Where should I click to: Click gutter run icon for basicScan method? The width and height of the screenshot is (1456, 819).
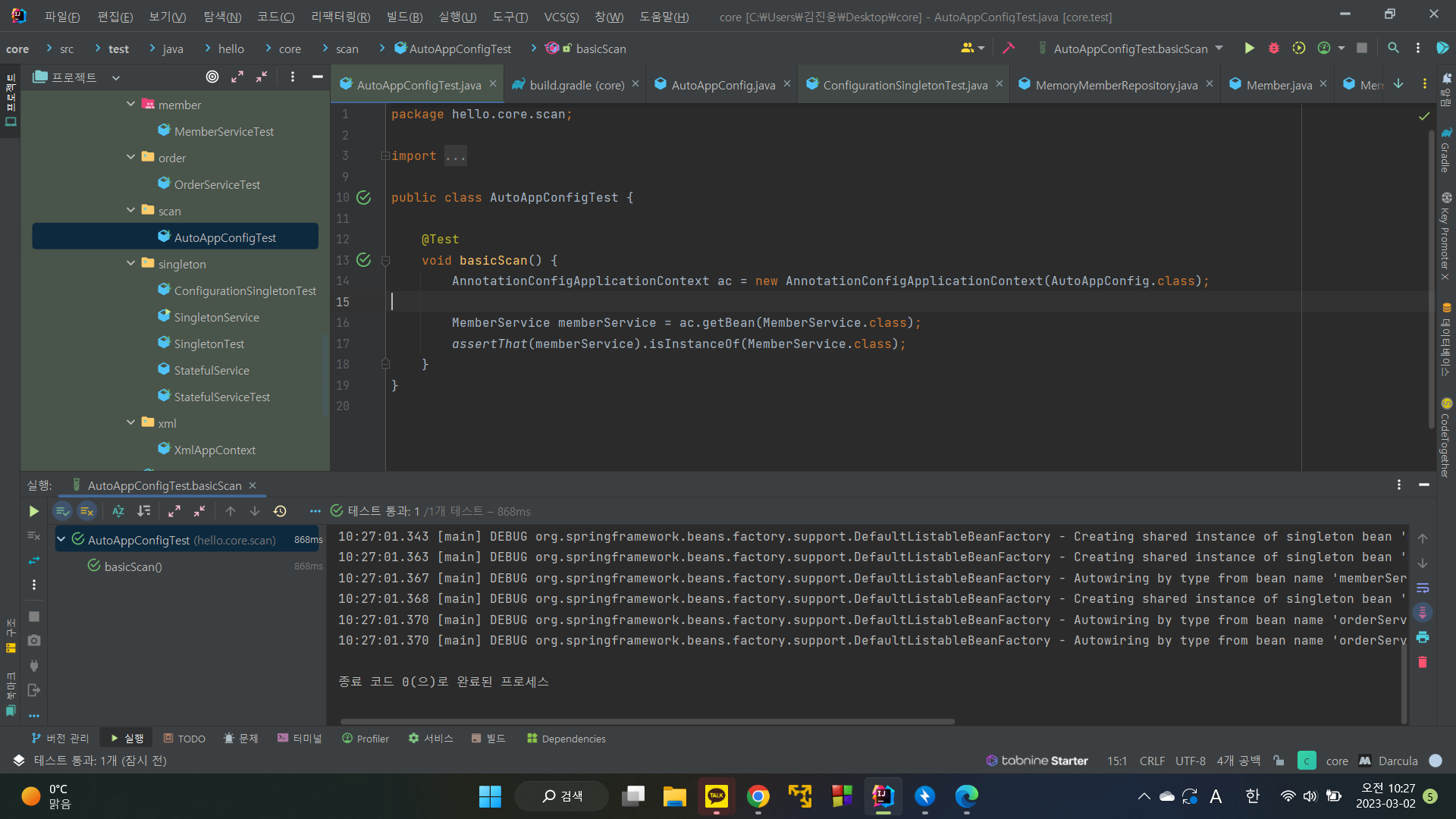click(x=364, y=260)
